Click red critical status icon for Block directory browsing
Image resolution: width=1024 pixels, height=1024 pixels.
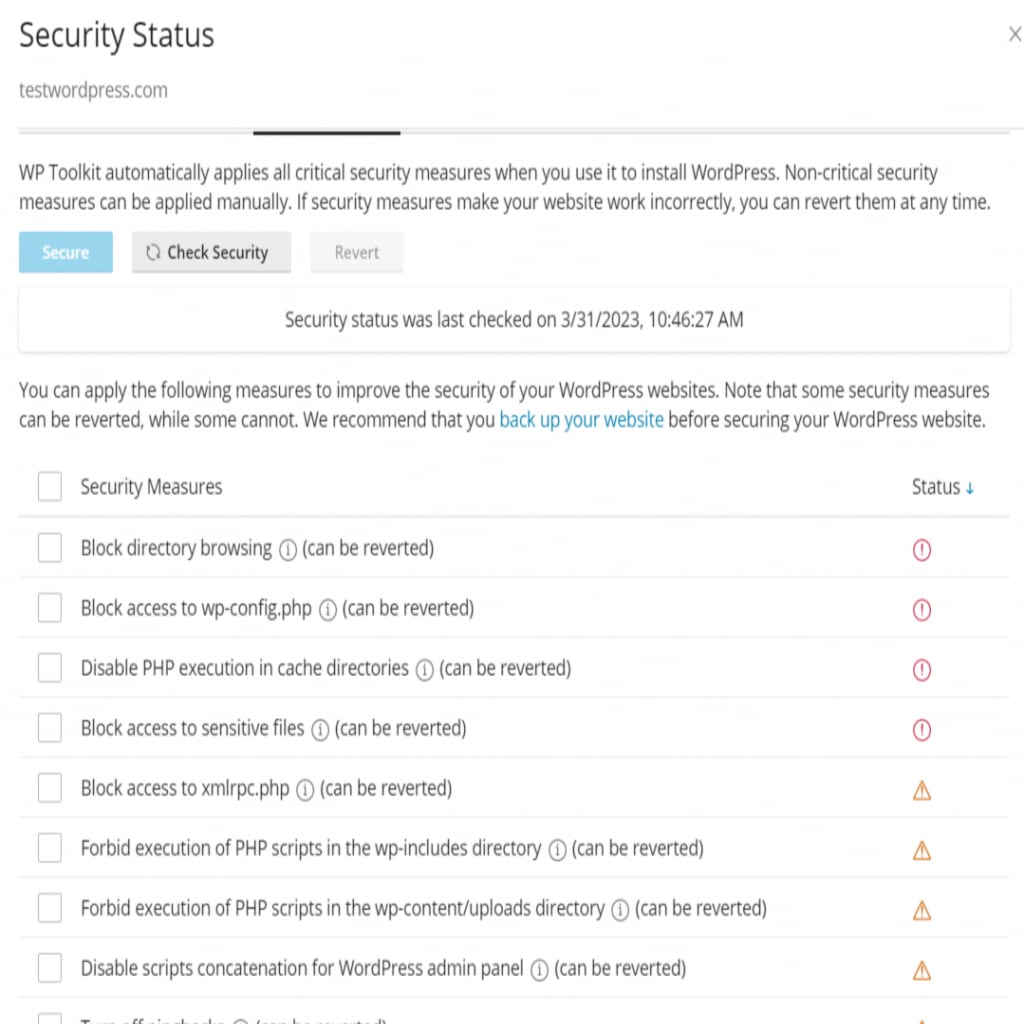pyautogui.click(x=921, y=550)
